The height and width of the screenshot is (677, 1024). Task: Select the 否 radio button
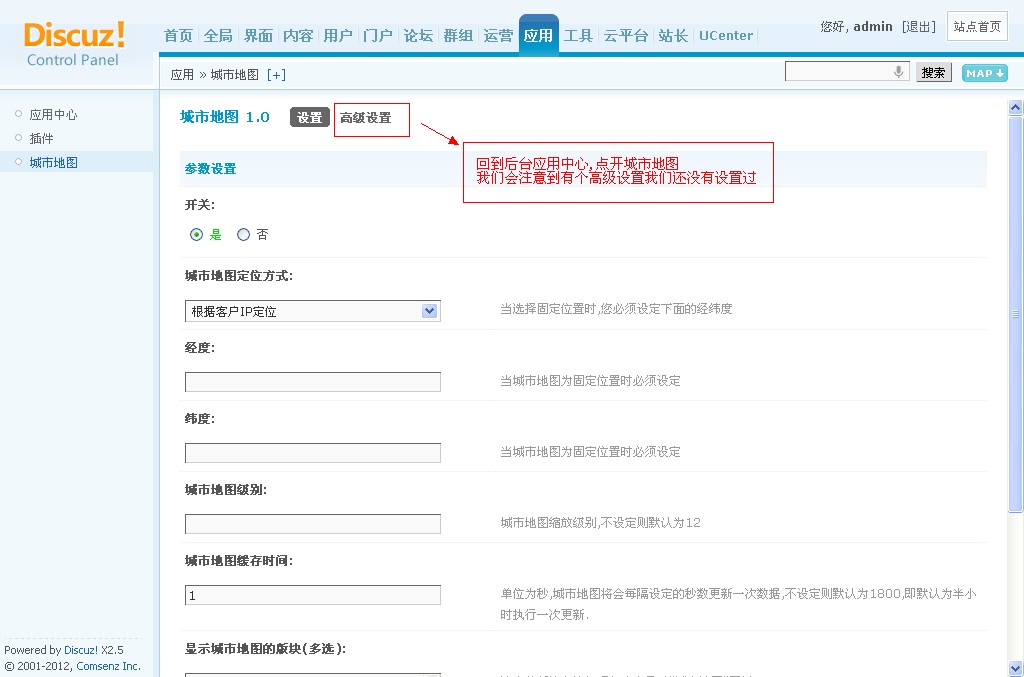pos(243,235)
